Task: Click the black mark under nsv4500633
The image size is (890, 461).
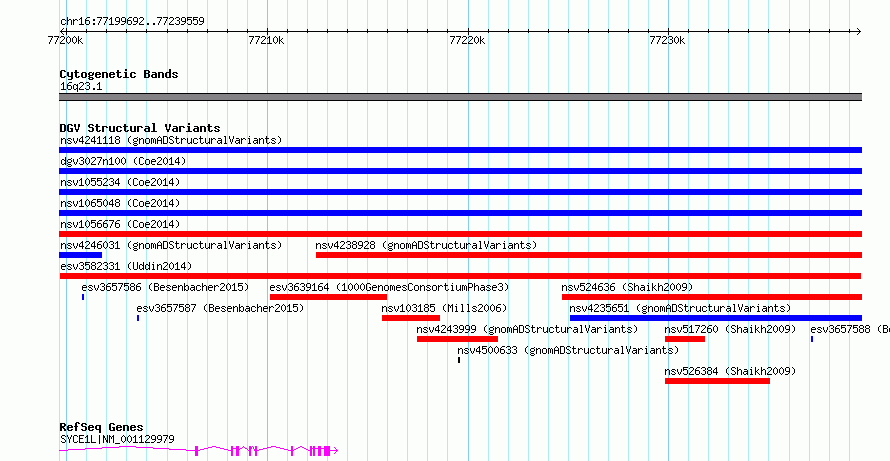Action: click(x=459, y=360)
